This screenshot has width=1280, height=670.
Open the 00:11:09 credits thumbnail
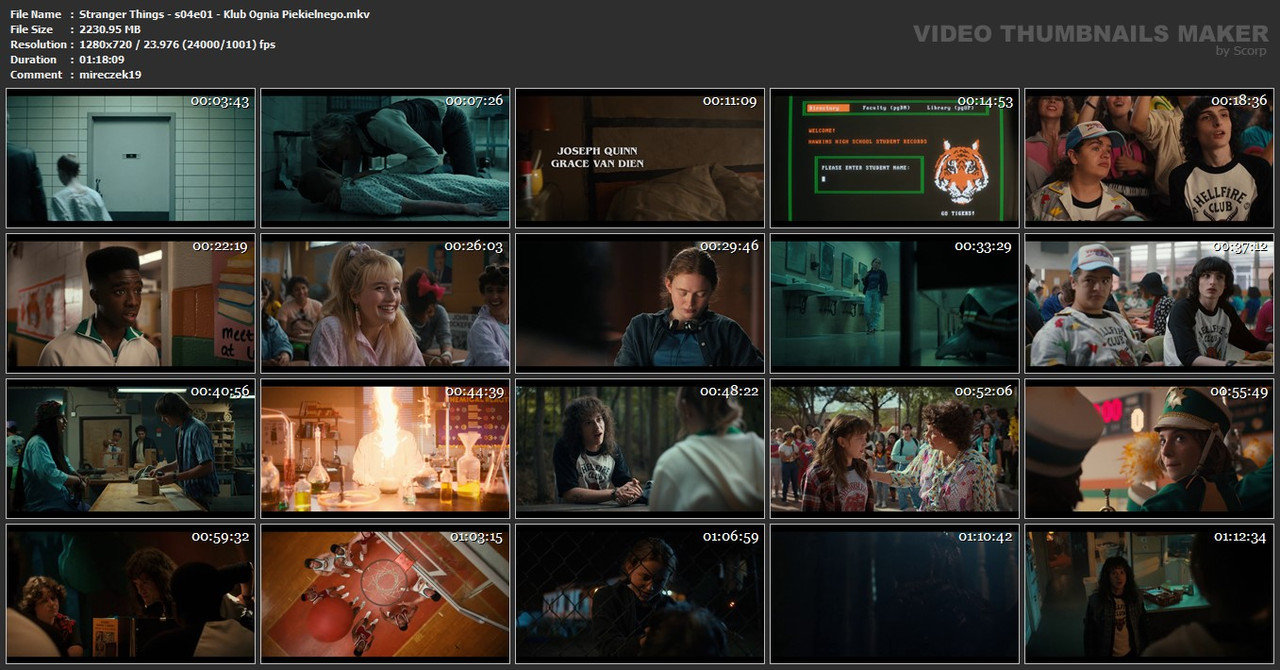tap(640, 159)
